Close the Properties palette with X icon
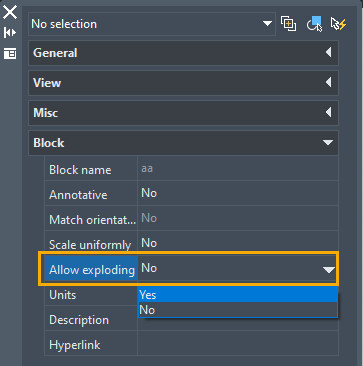This screenshot has width=363, height=366. (x=10, y=12)
